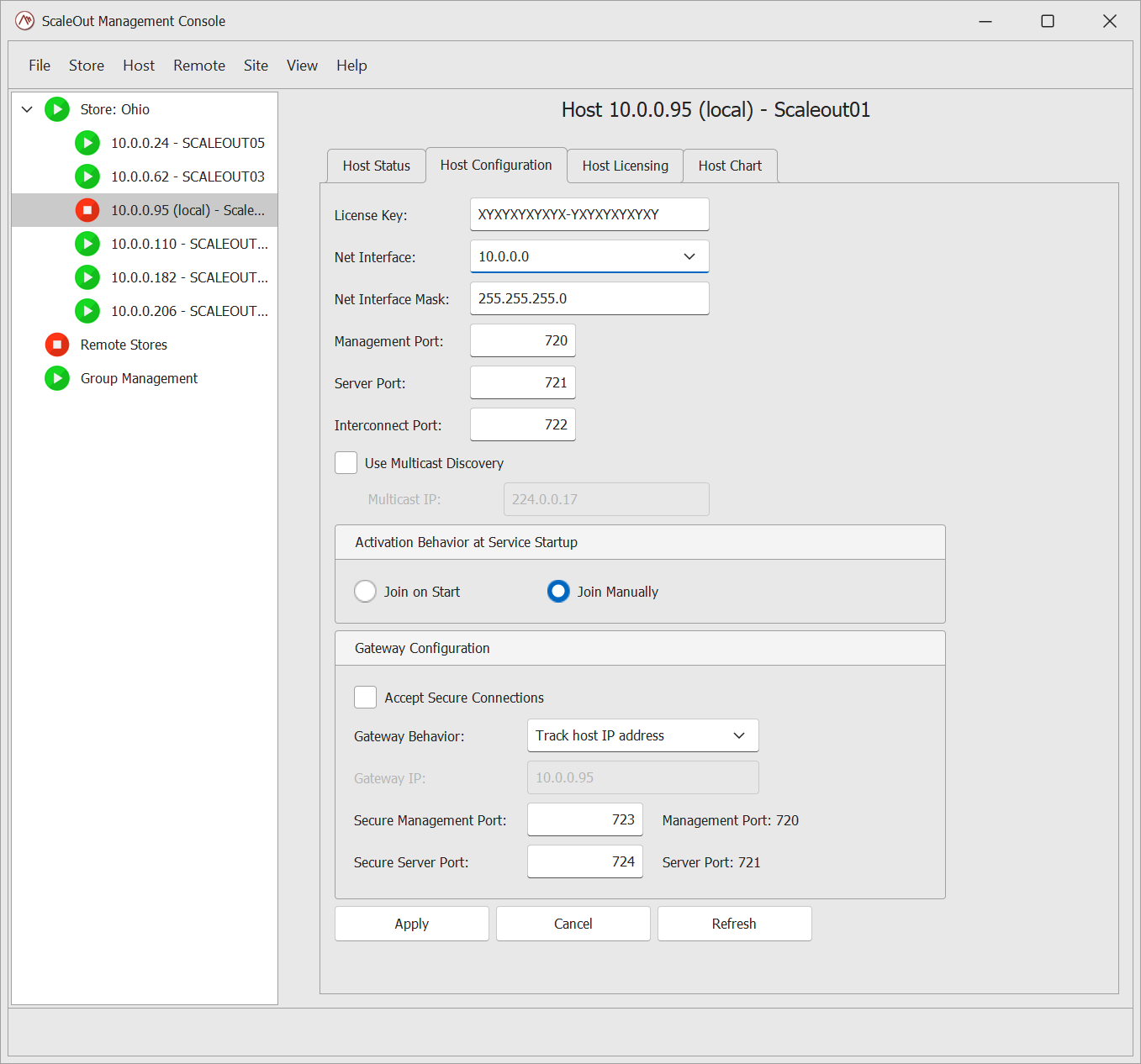Select the 10.0.0.62 - SCALEOUT03 host row
The width and height of the screenshot is (1141, 1064).
[145, 176]
